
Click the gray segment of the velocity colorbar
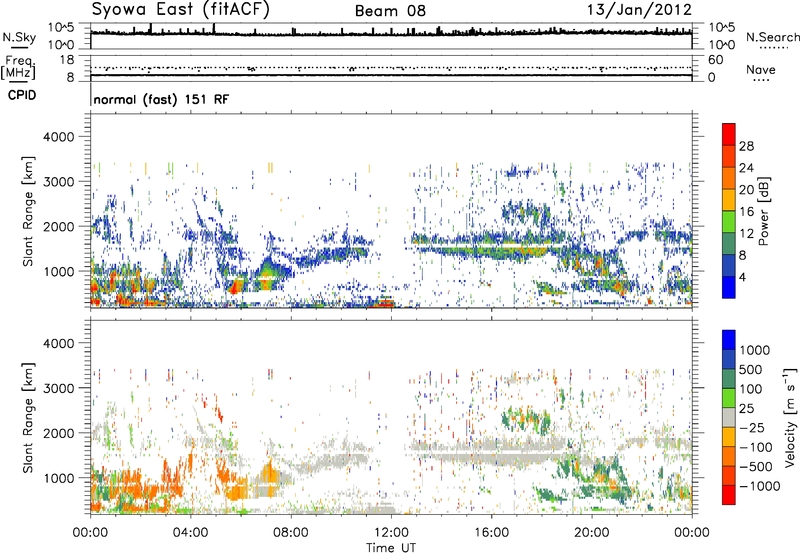[729, 417]
